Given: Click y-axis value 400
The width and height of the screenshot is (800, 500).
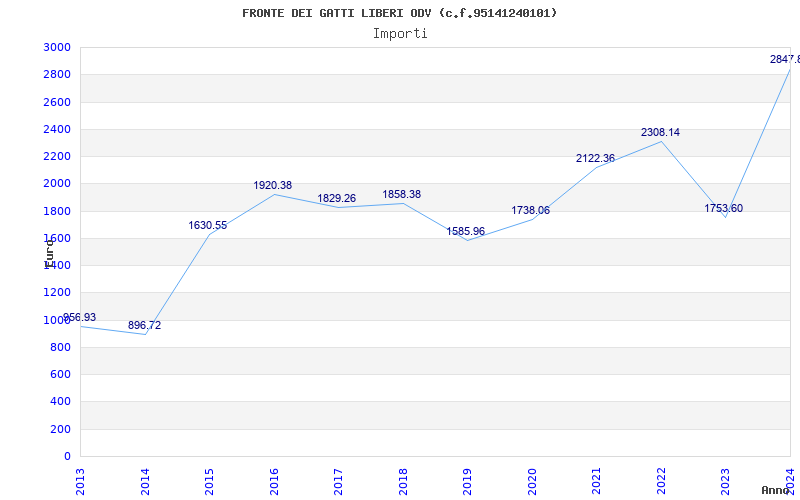Looking at the screenshot, I should point(60,402).
